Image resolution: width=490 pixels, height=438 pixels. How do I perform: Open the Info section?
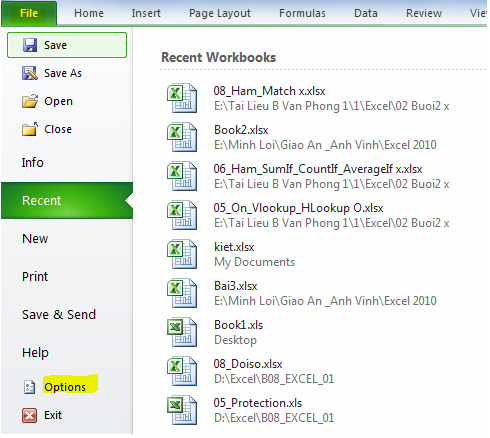coord(33,162)
